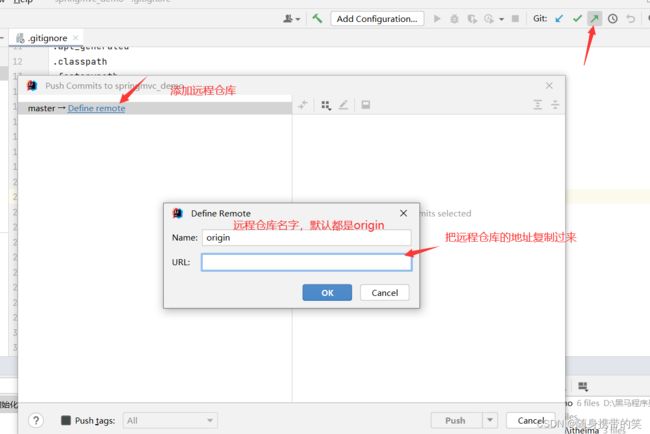Click the build project hammer icon
The image size is (650, 434).
pyautogui.click(x=317, y=19)
